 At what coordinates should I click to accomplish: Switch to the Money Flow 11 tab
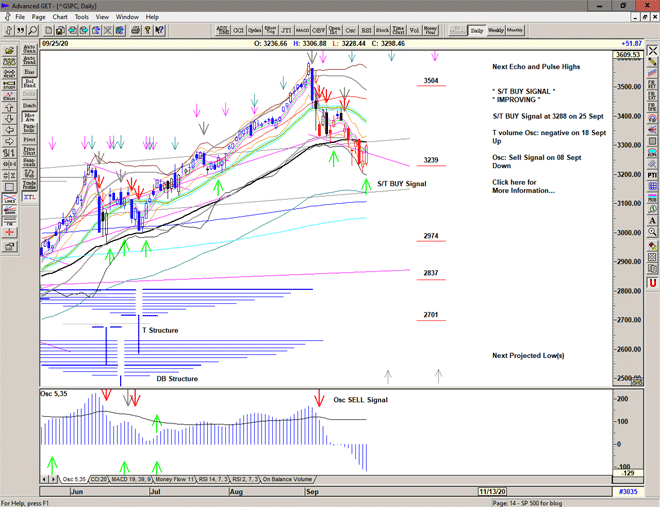(175, 479)
